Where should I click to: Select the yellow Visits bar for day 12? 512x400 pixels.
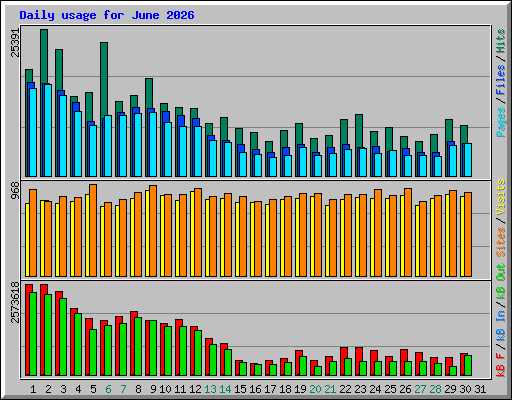pyautogui.click(x=192, y=234)
